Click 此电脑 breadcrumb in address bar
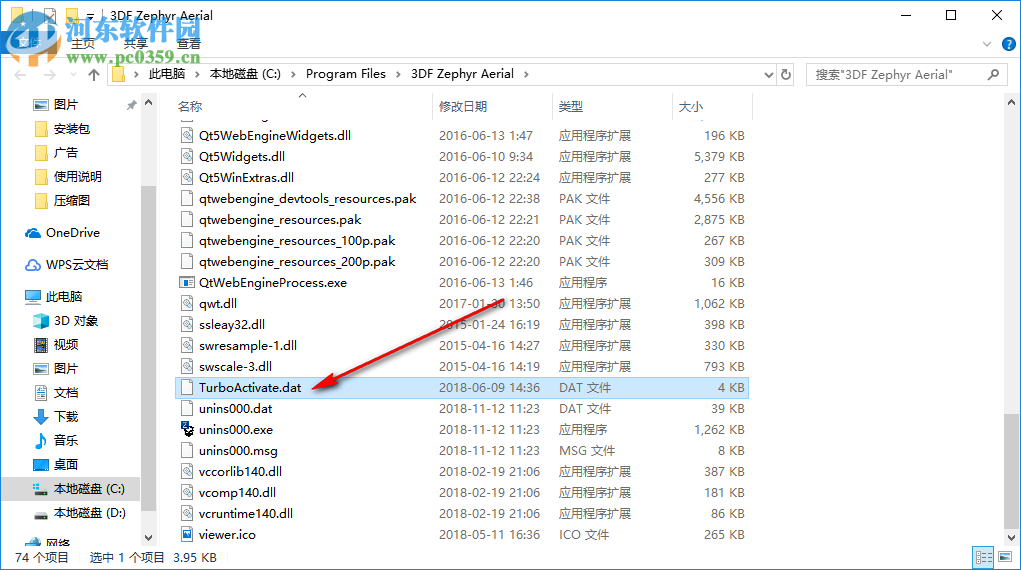Image resolution: width=1021 pixels, height=570 pixels. [167, 74]
